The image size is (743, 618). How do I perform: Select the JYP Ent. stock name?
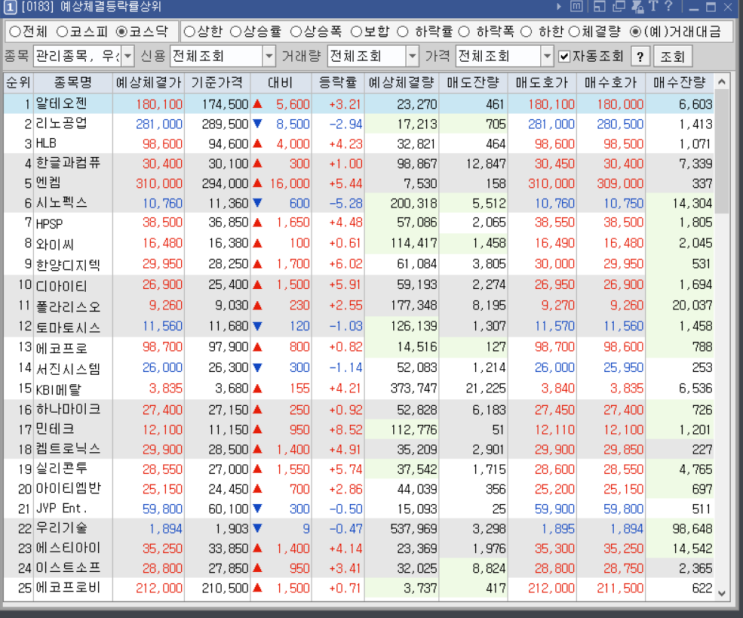62,509
